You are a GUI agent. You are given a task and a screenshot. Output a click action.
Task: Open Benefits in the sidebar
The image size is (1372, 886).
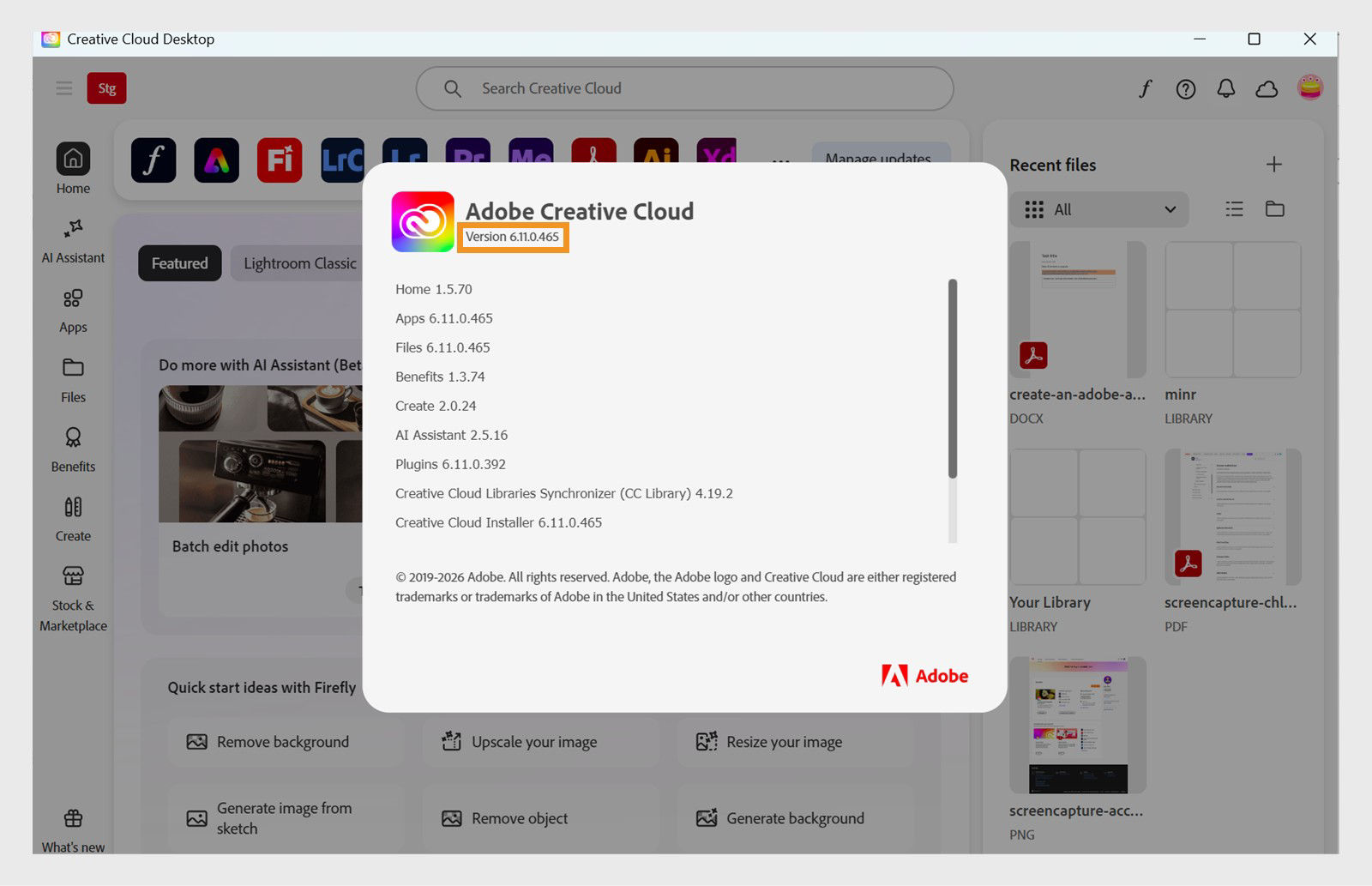[x=73, y=449]
